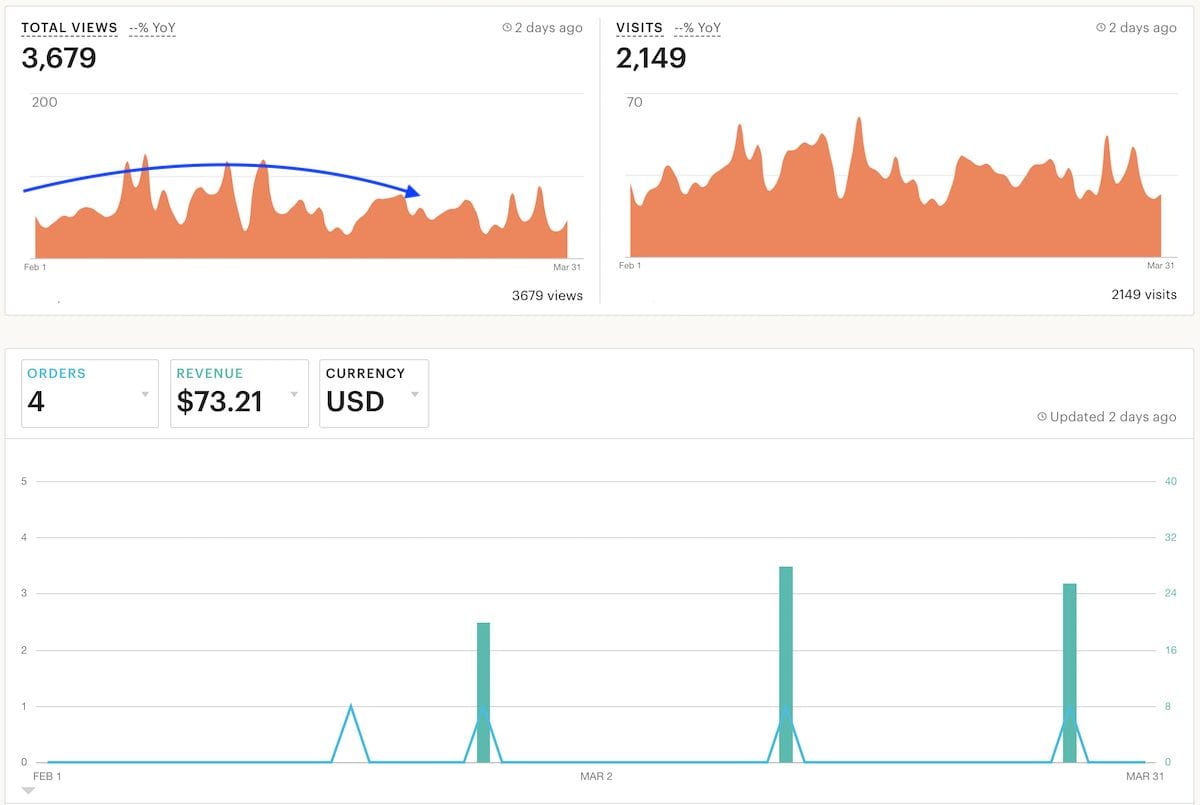Click the clock icon beside Updated 2 days ago
The width and height of the screenshot is (1200, 805).
tap(1042, 416)
